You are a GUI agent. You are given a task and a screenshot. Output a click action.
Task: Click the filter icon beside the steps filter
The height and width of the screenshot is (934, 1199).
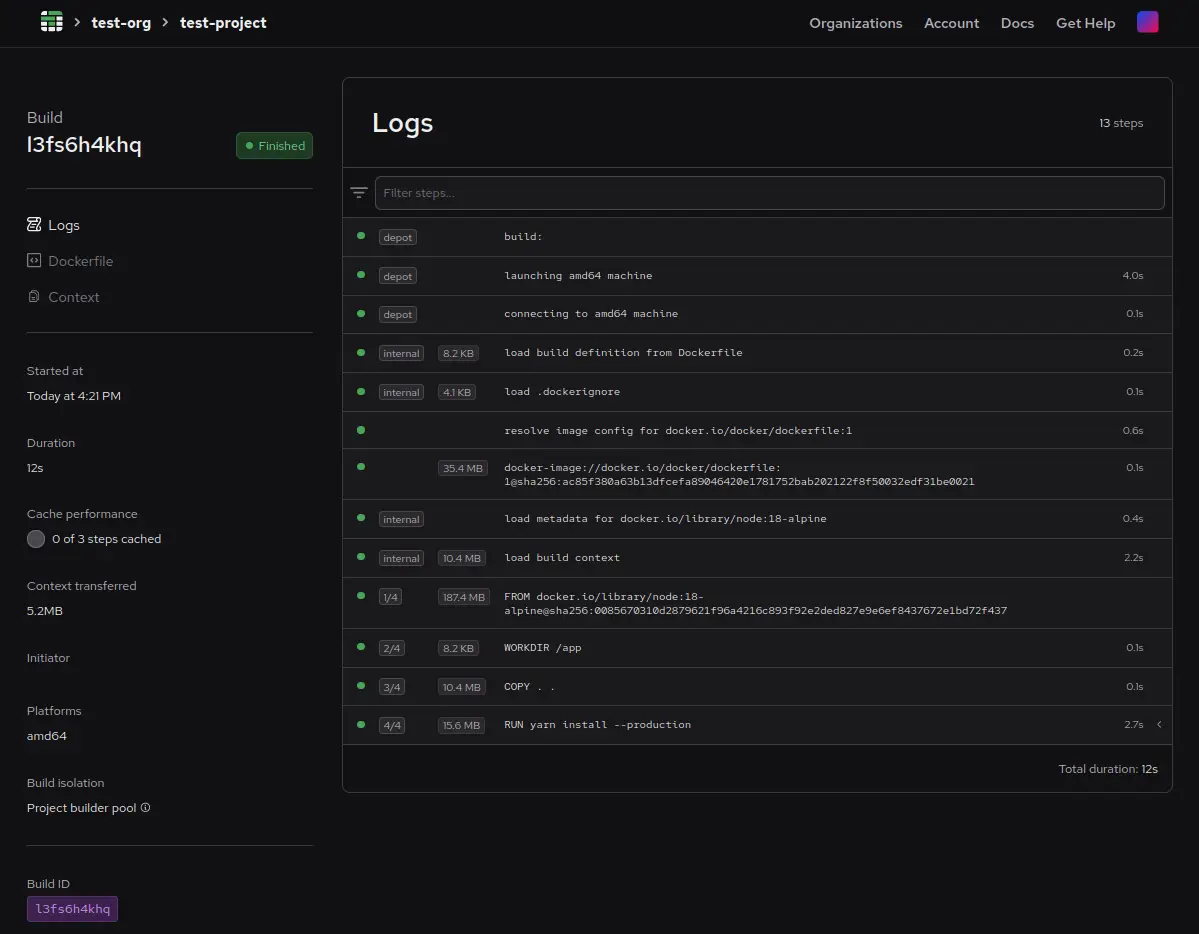(359, 192)
